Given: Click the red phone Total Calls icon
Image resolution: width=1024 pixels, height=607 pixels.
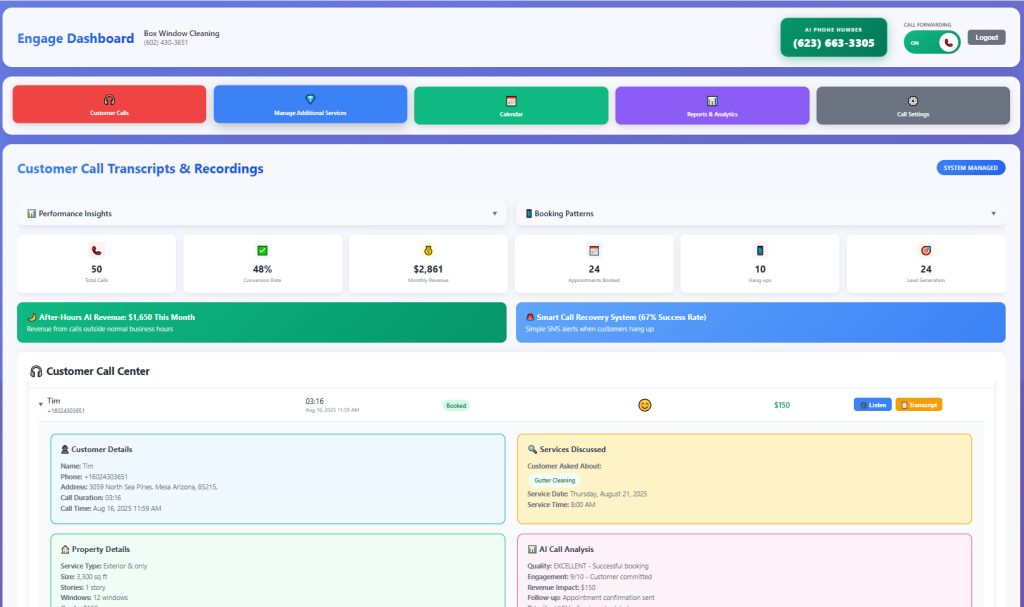Looking at the screenshot, I should point(97,251).
